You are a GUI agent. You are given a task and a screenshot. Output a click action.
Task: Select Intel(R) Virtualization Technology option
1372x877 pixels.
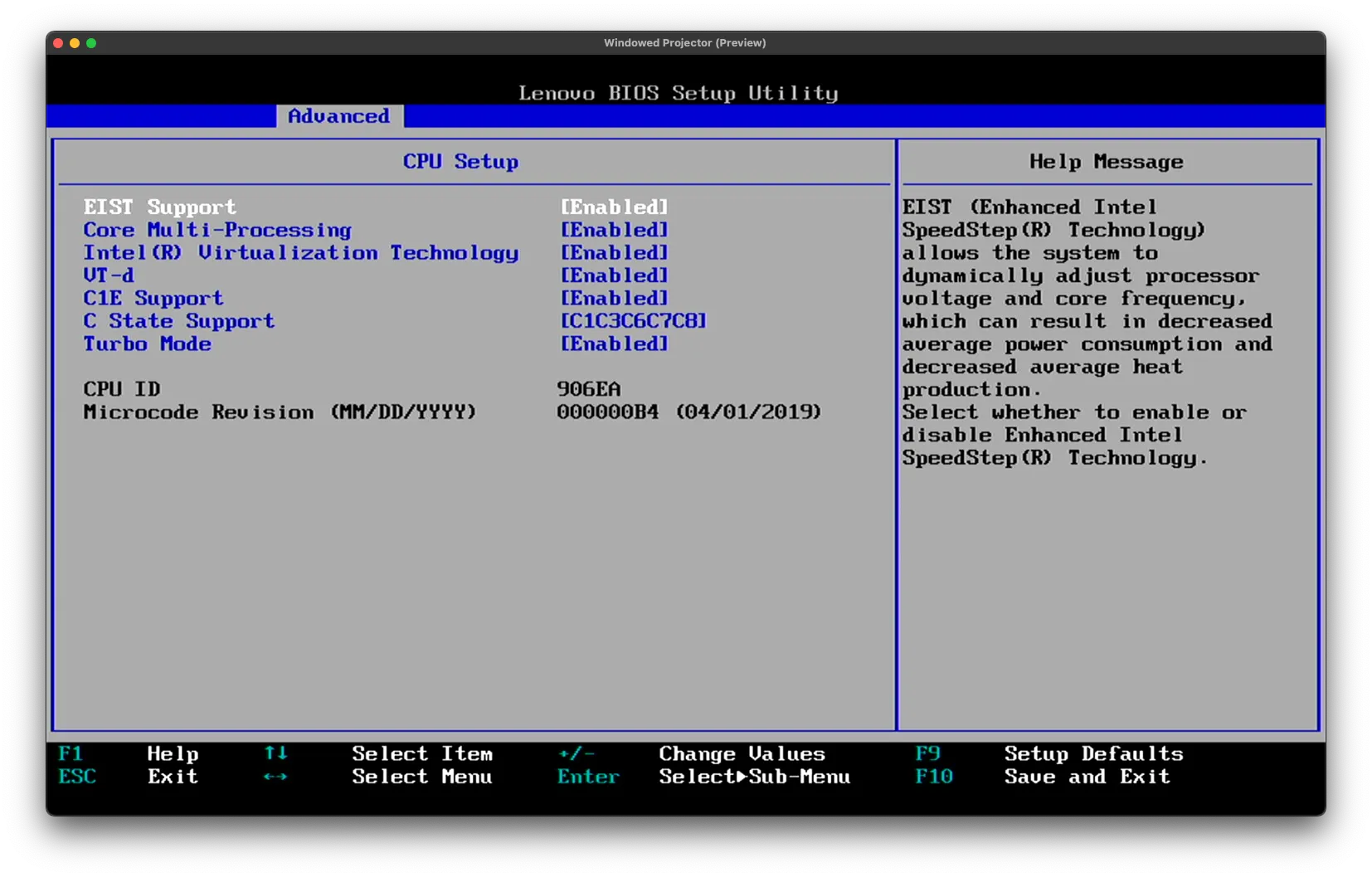pyautogui.click(x=301, y=252)
